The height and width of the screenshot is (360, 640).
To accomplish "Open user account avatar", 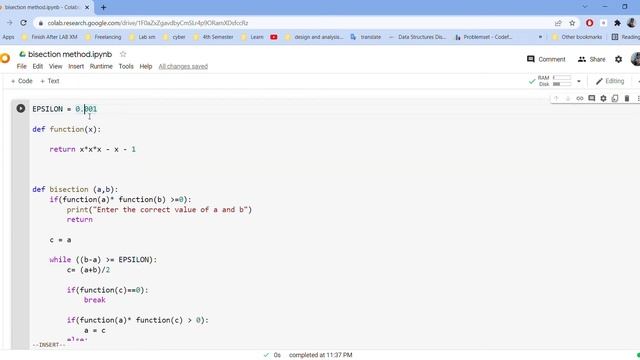I will pos(635,59).
